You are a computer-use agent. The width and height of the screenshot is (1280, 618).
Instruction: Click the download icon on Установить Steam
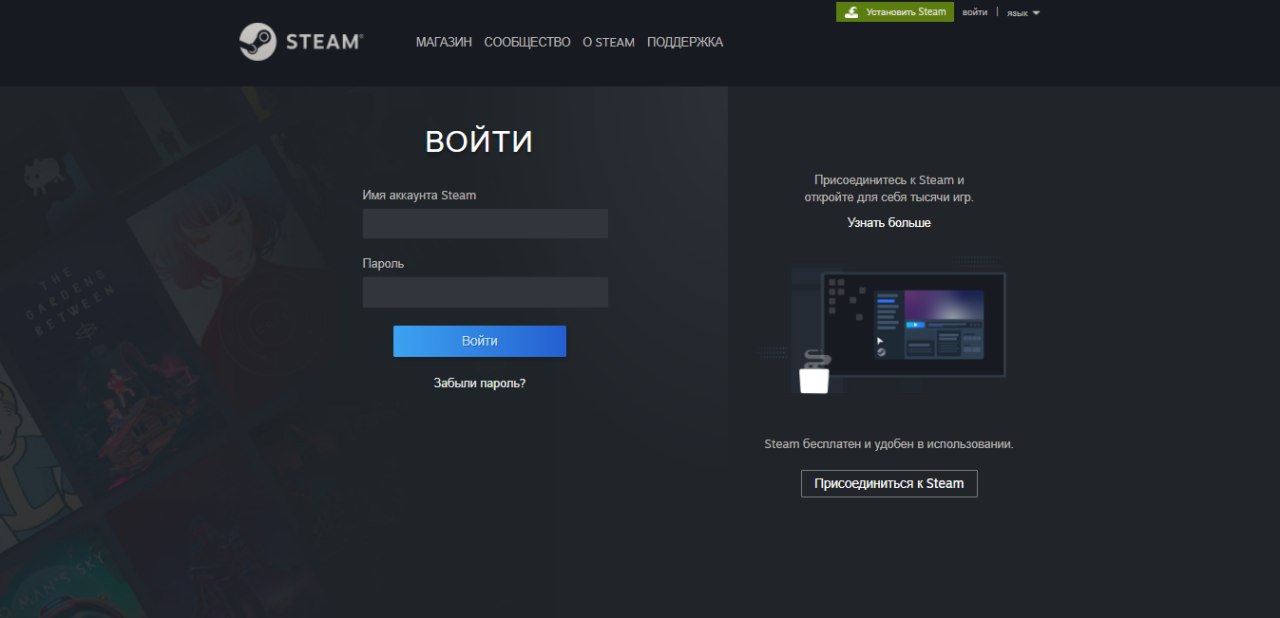tap(851, 12)
